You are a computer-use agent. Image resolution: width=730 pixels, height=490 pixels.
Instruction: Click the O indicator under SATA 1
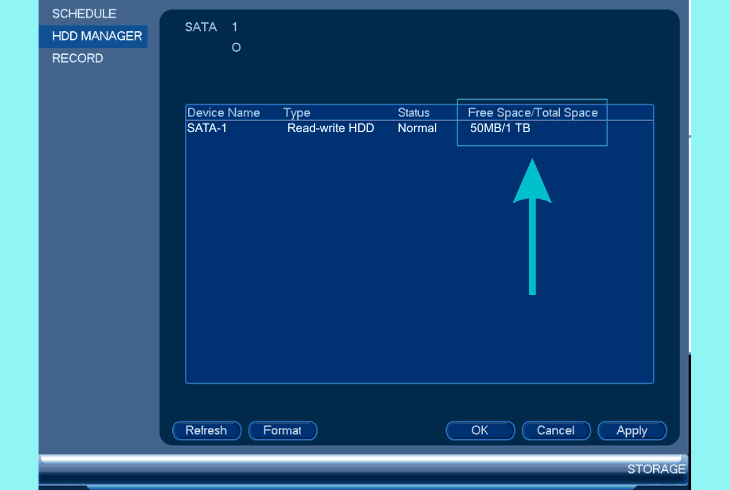click(236, 48)
